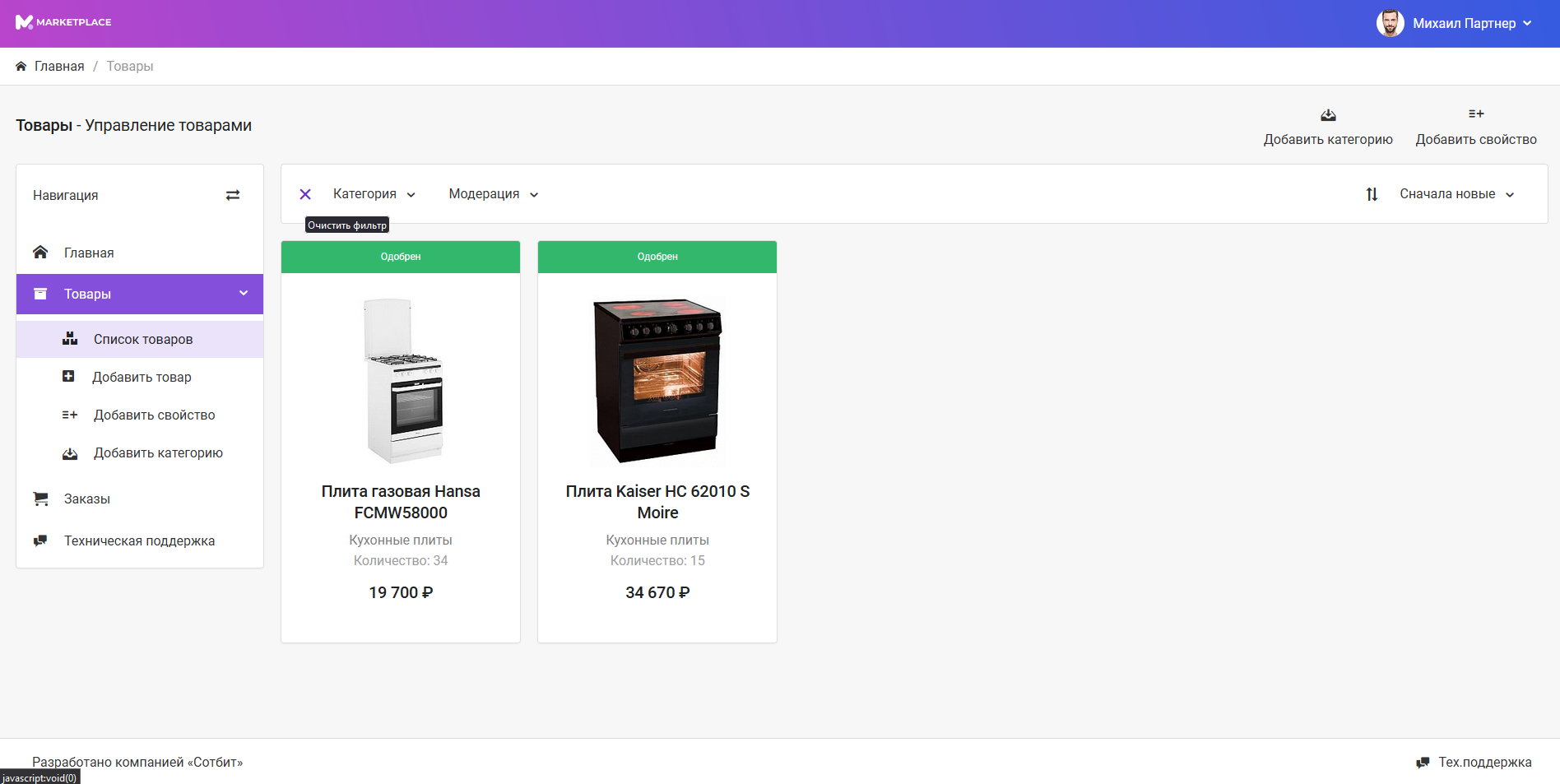Click Кухонные плиты under Hansa product
The width and height of the screenshot is (1560, 784).
401,540
